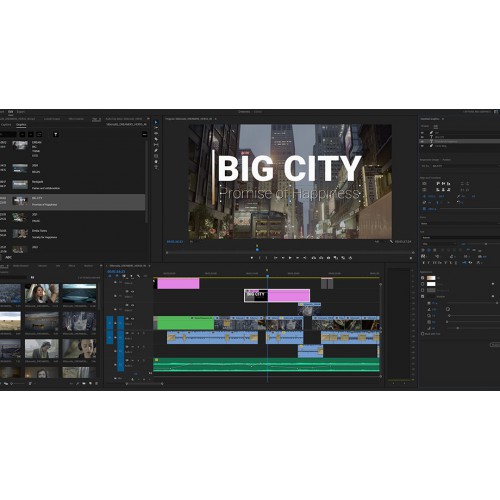Hide the Promise of Happiness layer eye
The width and height of the screenshot is (500, 500).
[422, 142]
